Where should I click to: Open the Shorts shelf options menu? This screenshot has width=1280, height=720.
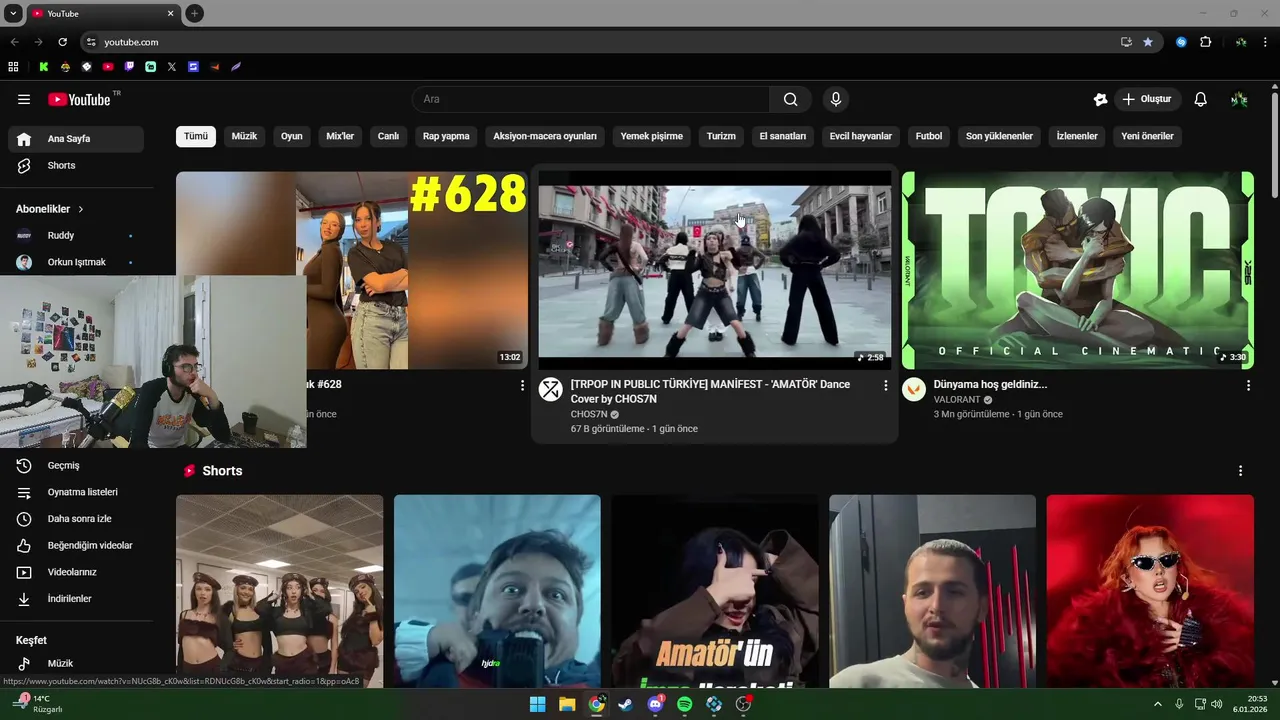coord(1240,471)
